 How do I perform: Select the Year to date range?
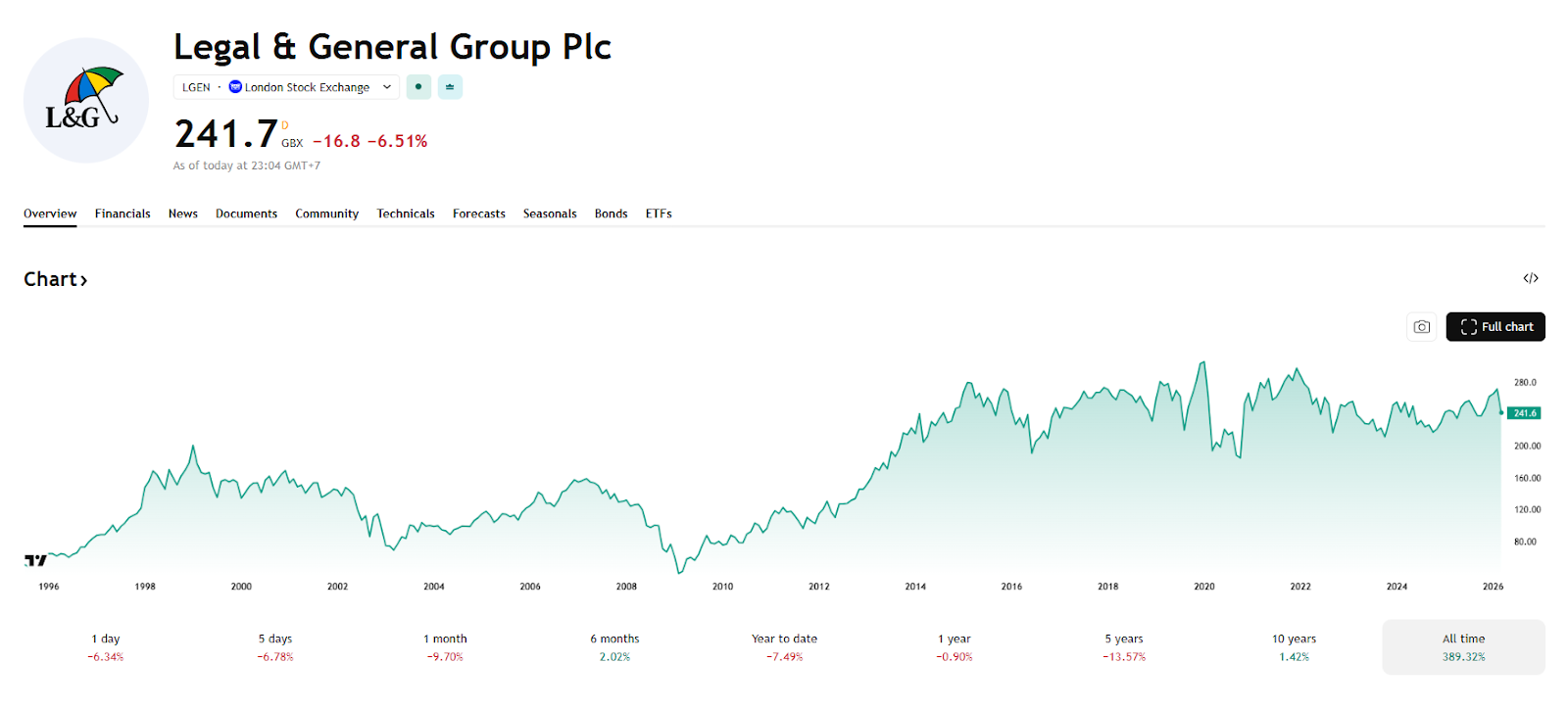click(x=784, y=647)
